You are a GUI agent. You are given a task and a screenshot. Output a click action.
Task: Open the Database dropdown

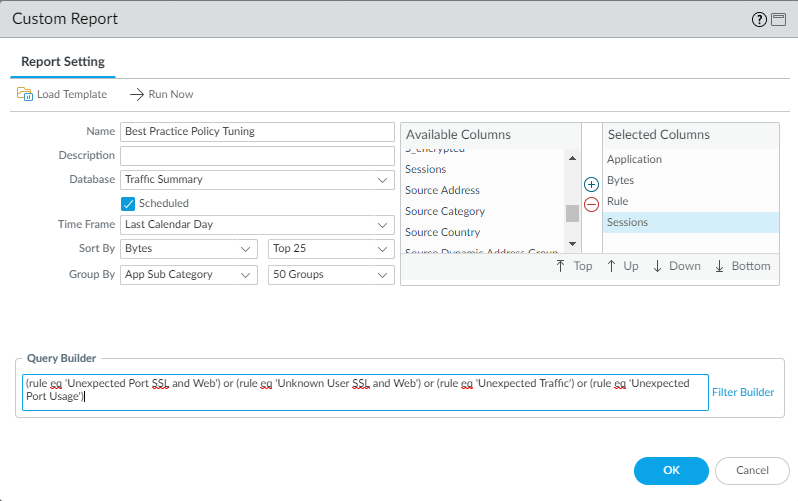click(x=257, y=180)
